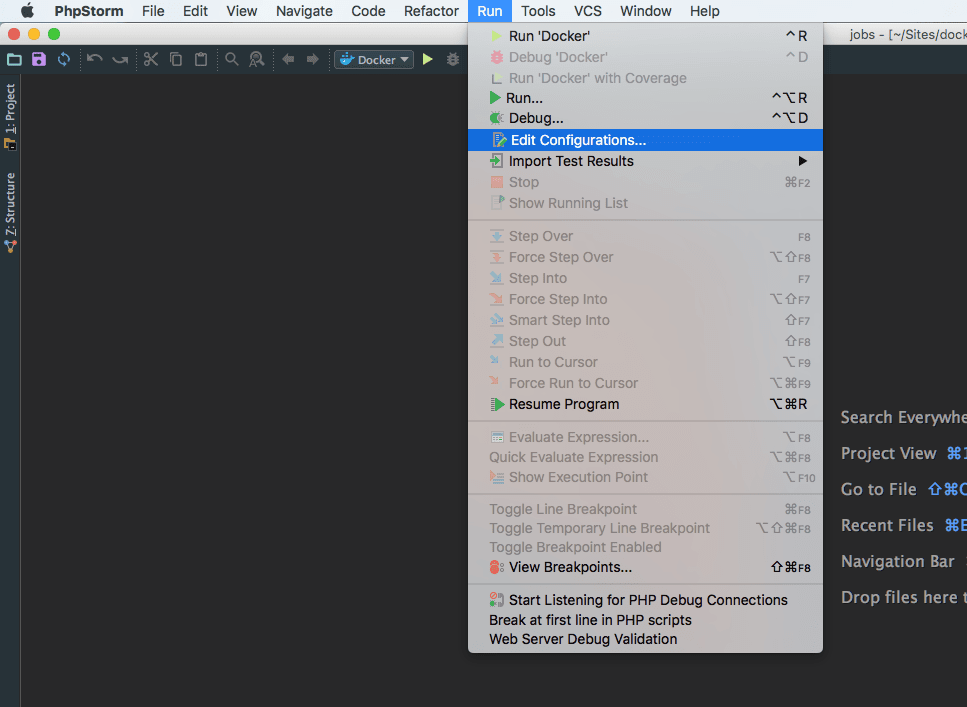Viewport: 967px width, 707px height.
Task: Select Edit Configurations... in Run menu
Action: click(x=645, y=140)
